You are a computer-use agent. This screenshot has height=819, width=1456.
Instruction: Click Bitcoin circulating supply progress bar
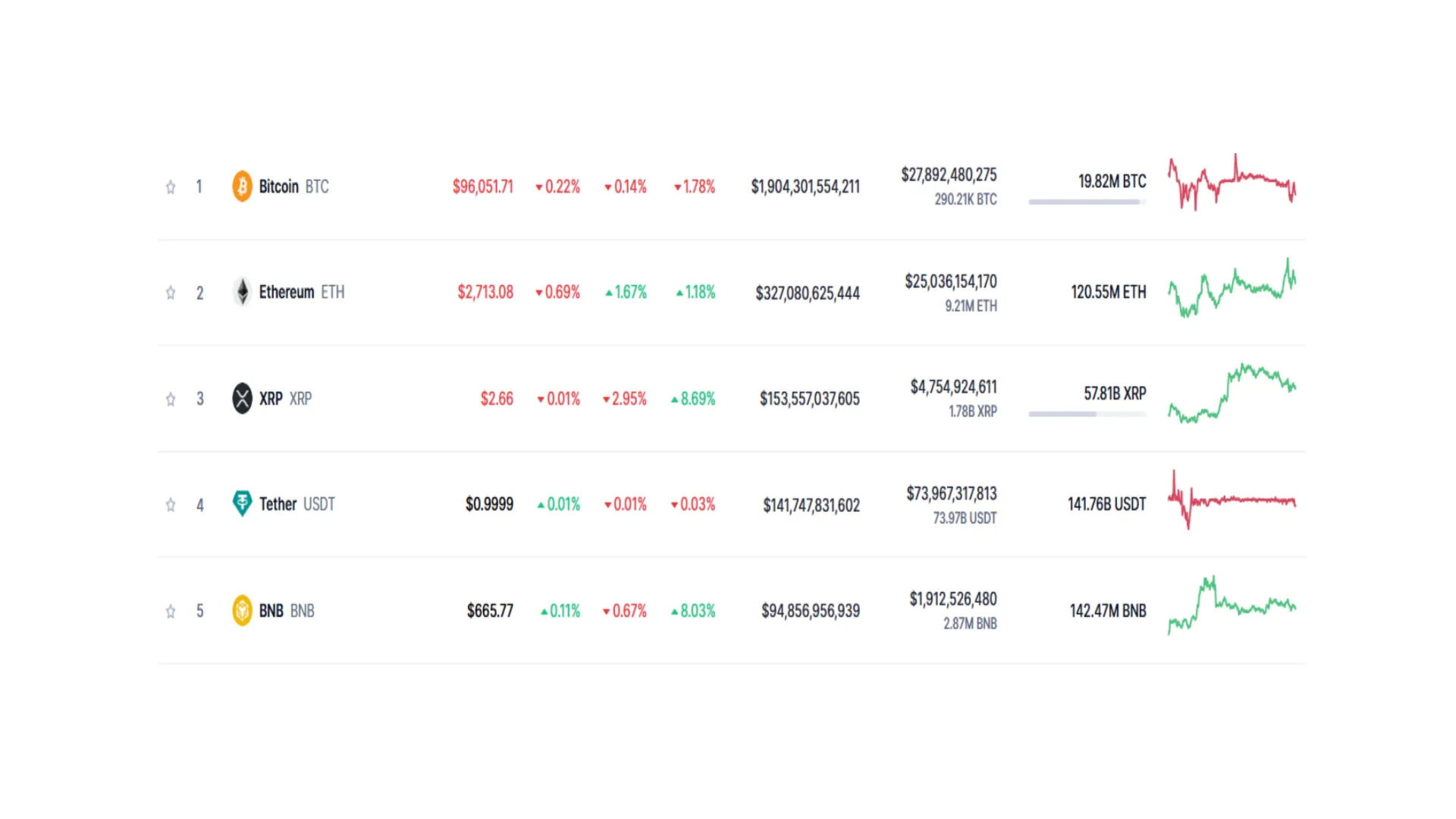coord(1087,202)
